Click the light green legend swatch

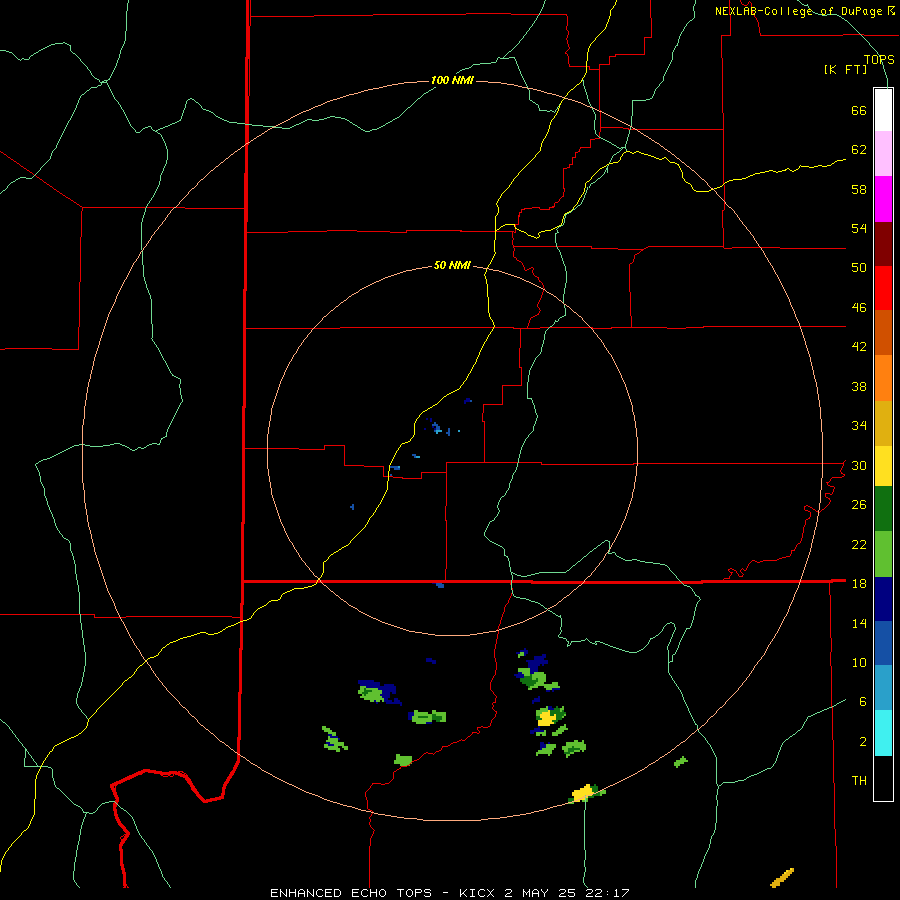(883, 554)
